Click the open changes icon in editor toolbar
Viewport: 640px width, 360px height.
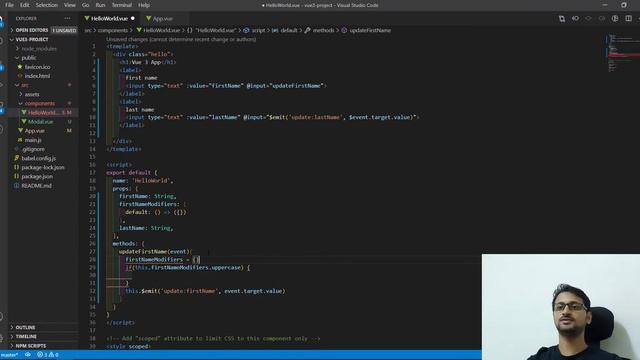[562, 18]
